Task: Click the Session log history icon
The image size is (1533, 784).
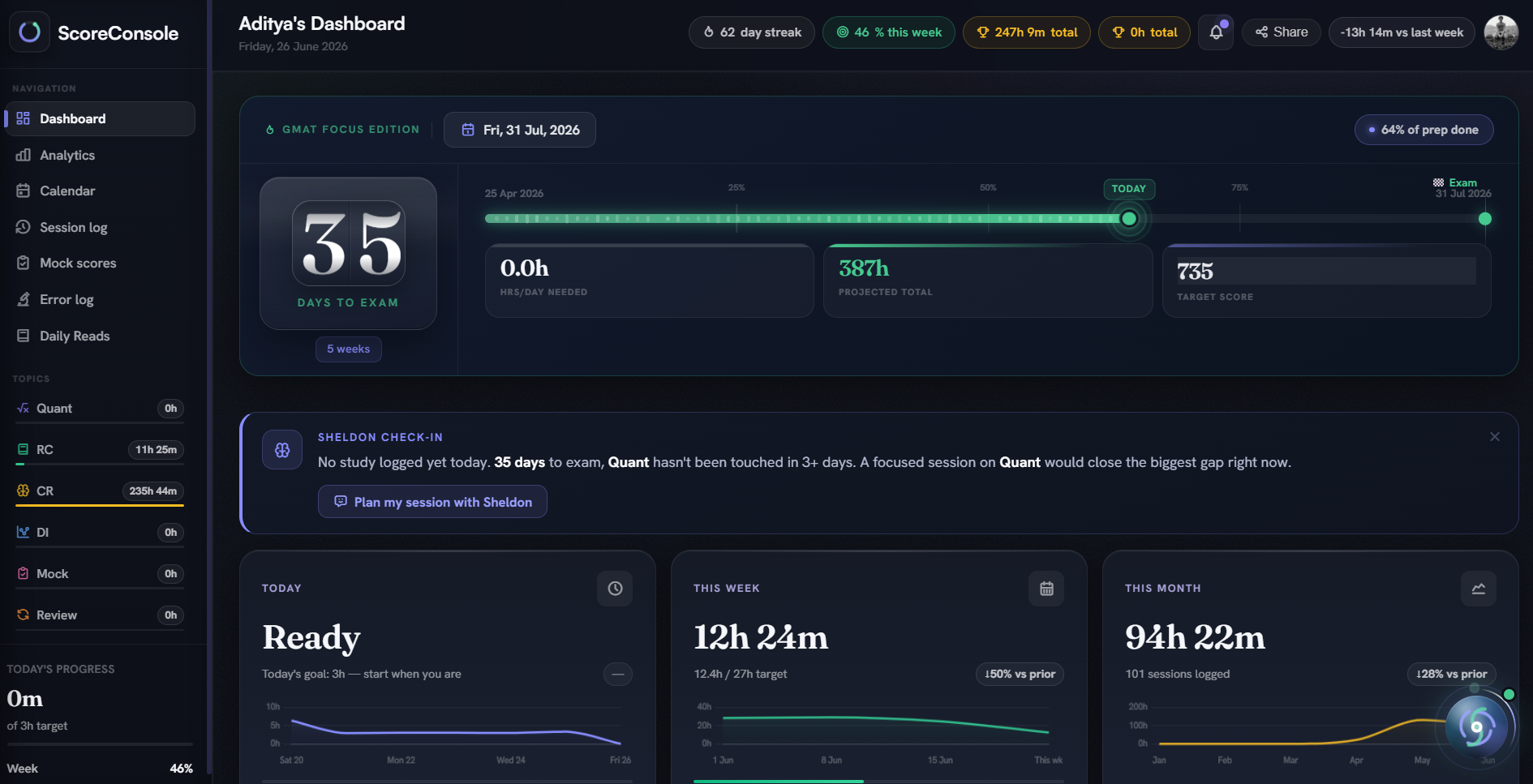Action: (x=23, y=227)
